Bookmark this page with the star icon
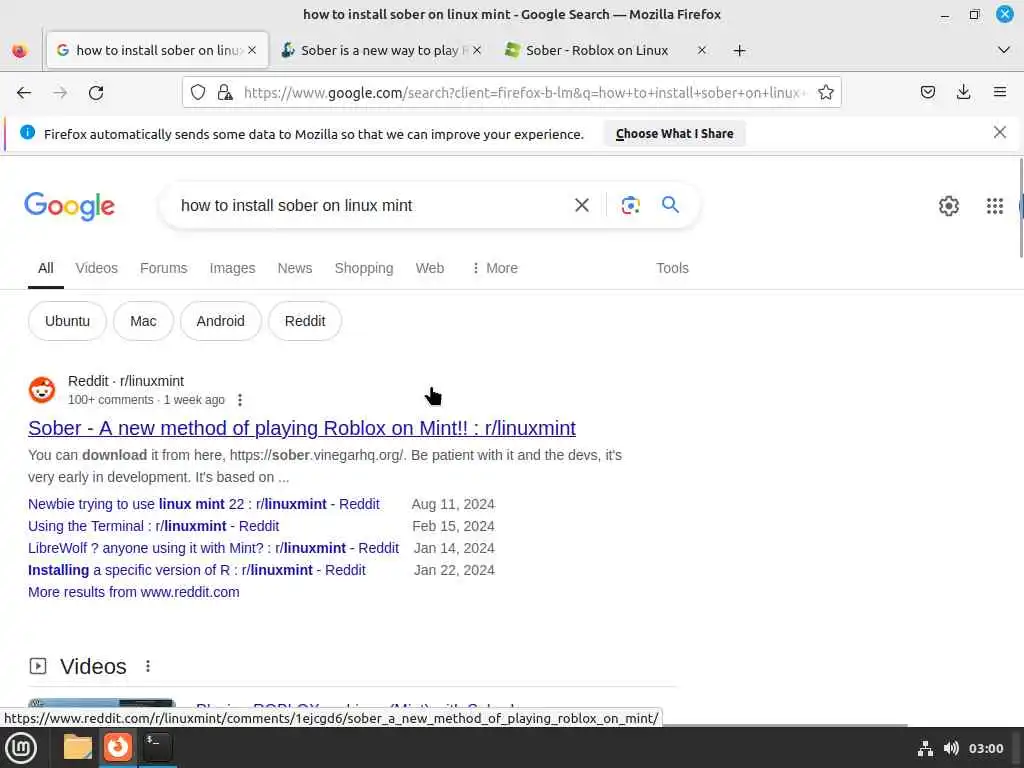This screenshot has height=768, width=1024. tap(825, 93)
